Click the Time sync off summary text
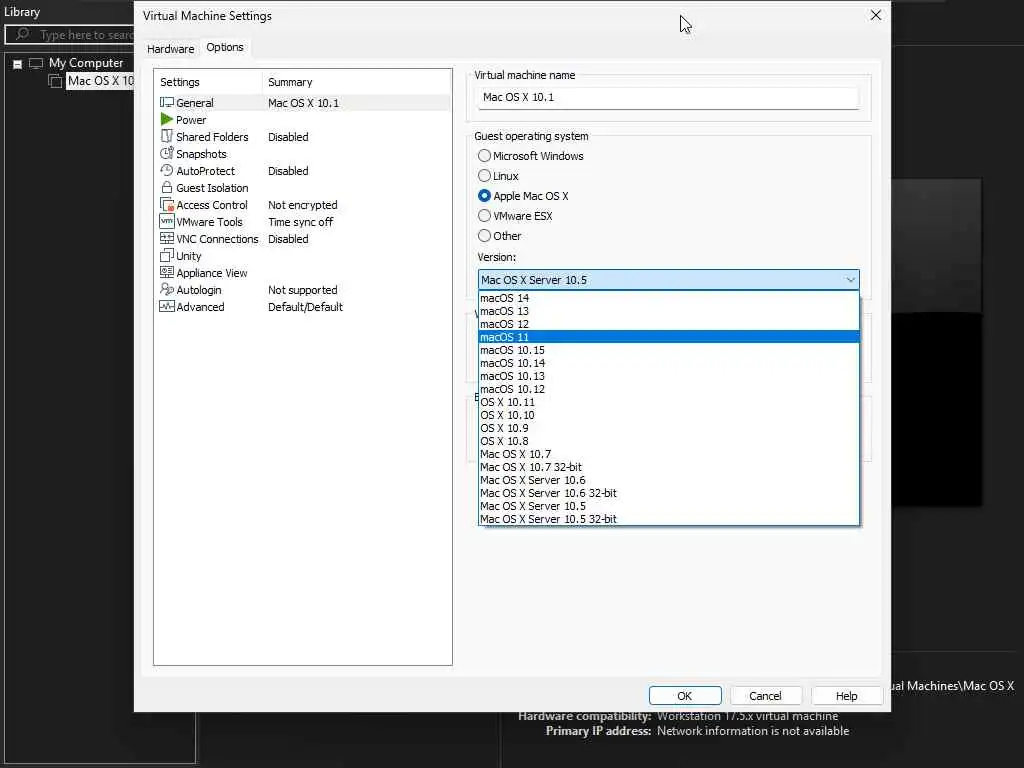This screenshot has height=768, width=1024. tap(300, 222)
